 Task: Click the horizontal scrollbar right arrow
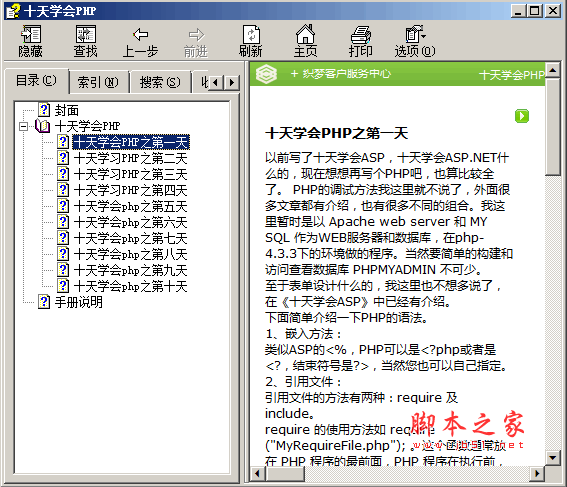pyautogui.click(x=537, y=473)
